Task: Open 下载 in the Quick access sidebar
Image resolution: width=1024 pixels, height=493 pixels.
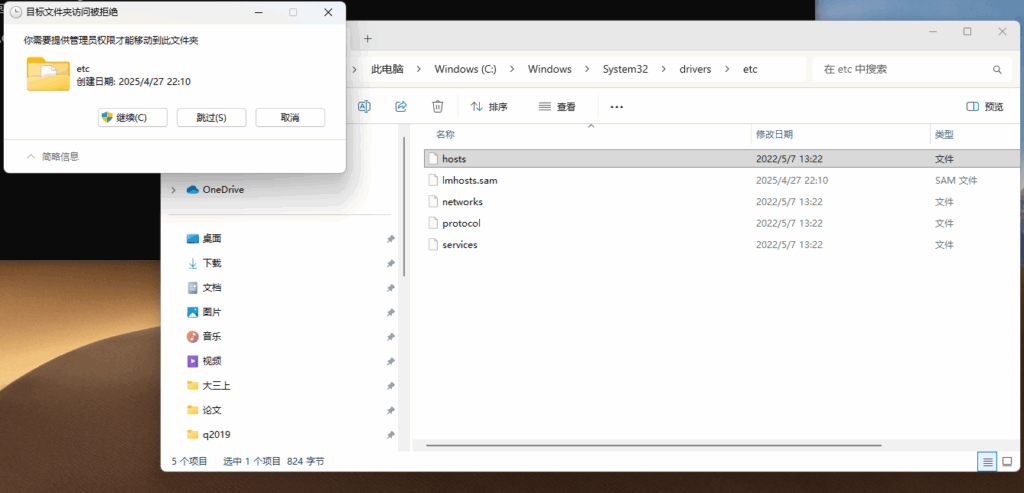Action: pos(211,263)
